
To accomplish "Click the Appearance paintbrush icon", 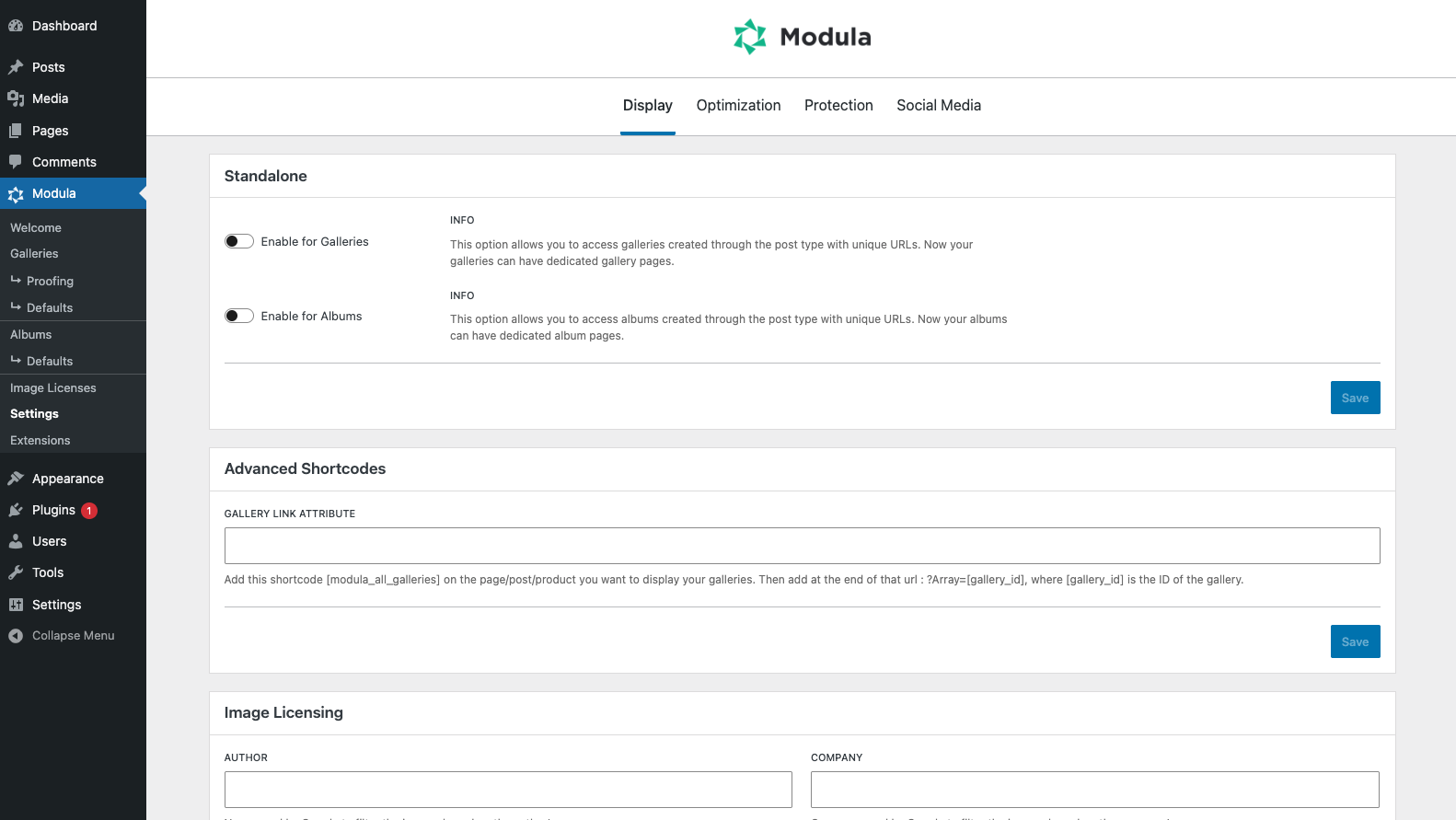I will 16,479.
